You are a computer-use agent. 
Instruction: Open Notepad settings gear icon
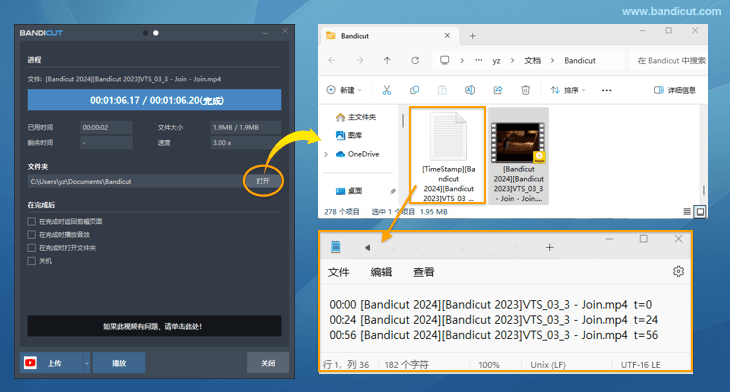[x=678, y=271]
